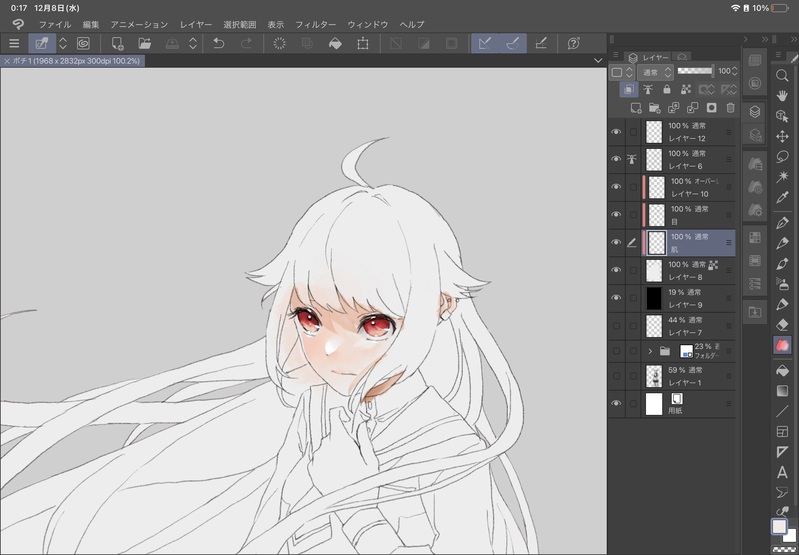Click the New canvas icon in command bar
Screen dimensions: 799x555
click(118, 44)
